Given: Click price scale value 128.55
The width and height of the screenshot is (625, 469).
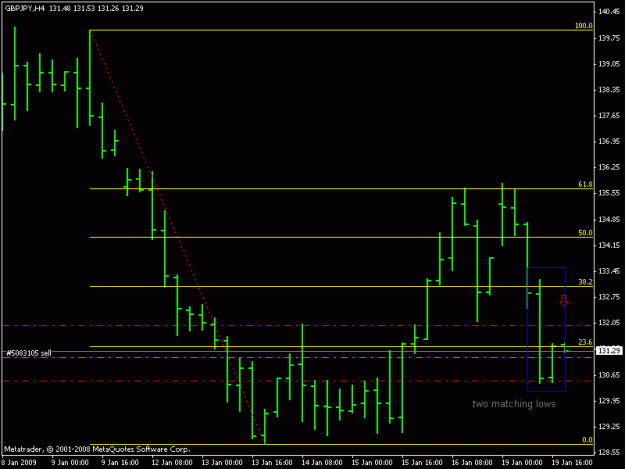Looking at the screenshot, I should click(609, 453).
